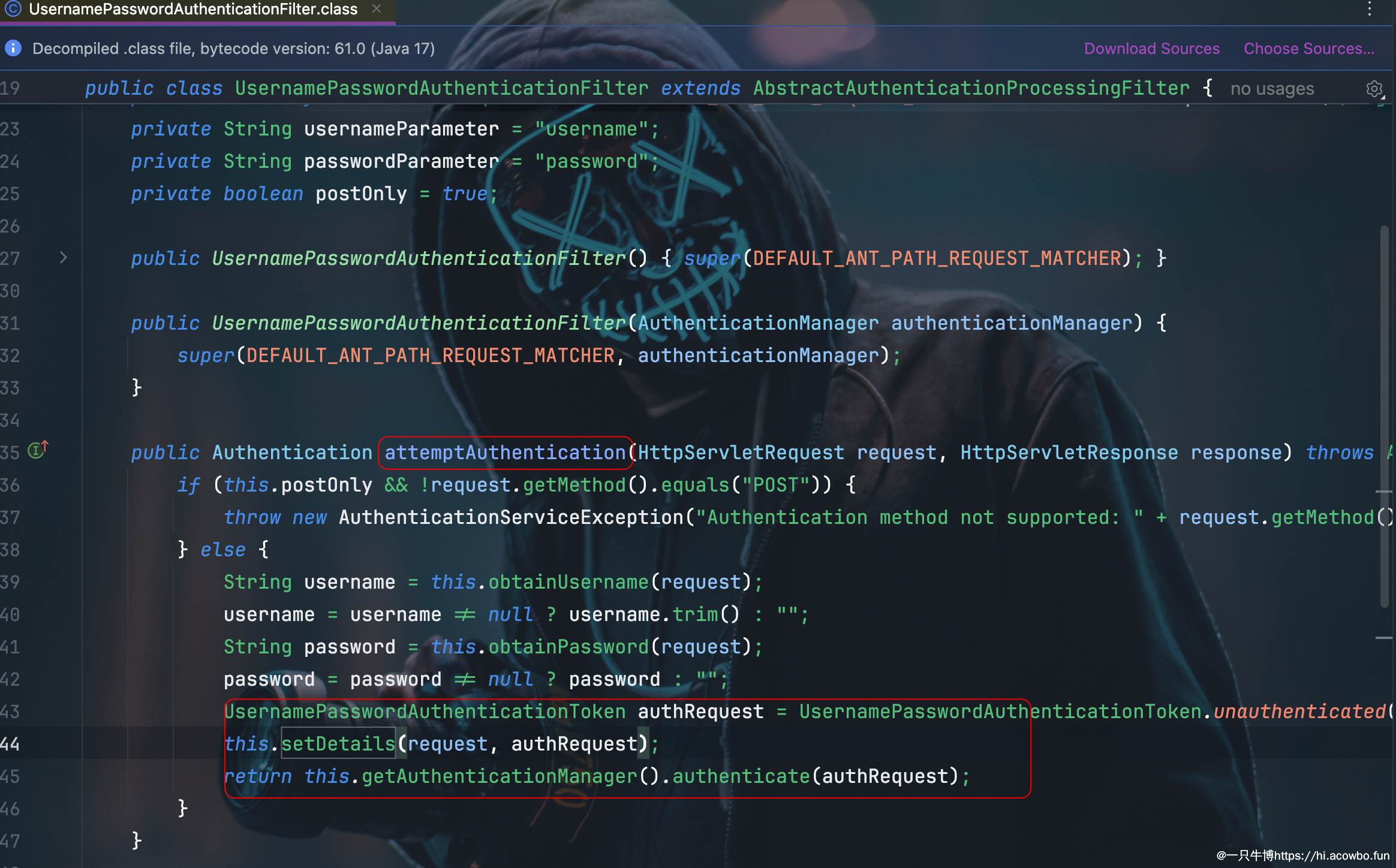The width and height of the screenshot is (1396, 868).
Task: Click the Download Sources link
Action: pos(1151,49)
